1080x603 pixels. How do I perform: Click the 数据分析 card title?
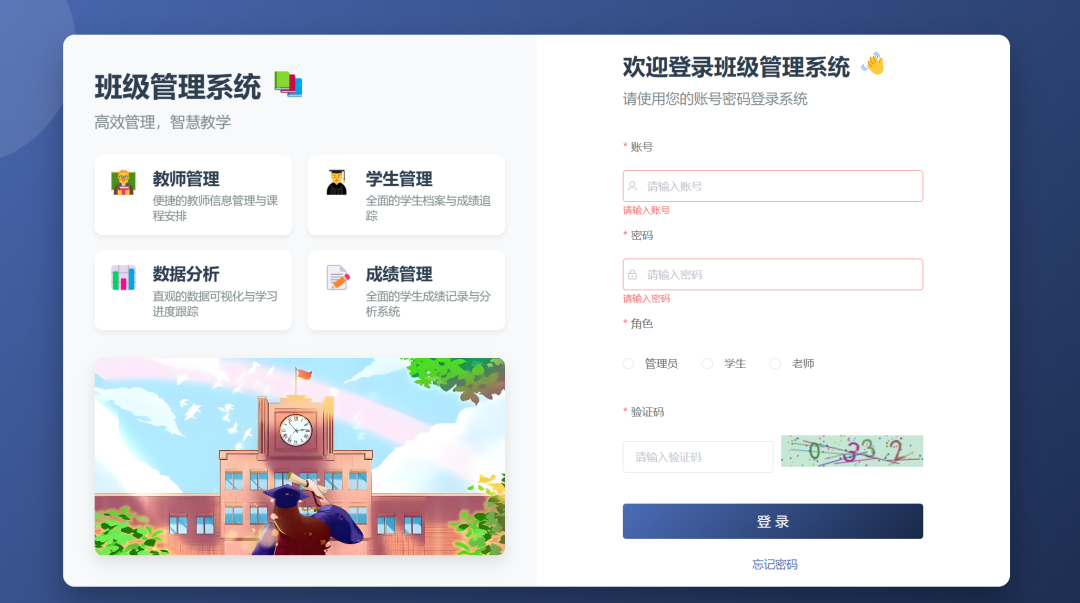pos(186,274)
